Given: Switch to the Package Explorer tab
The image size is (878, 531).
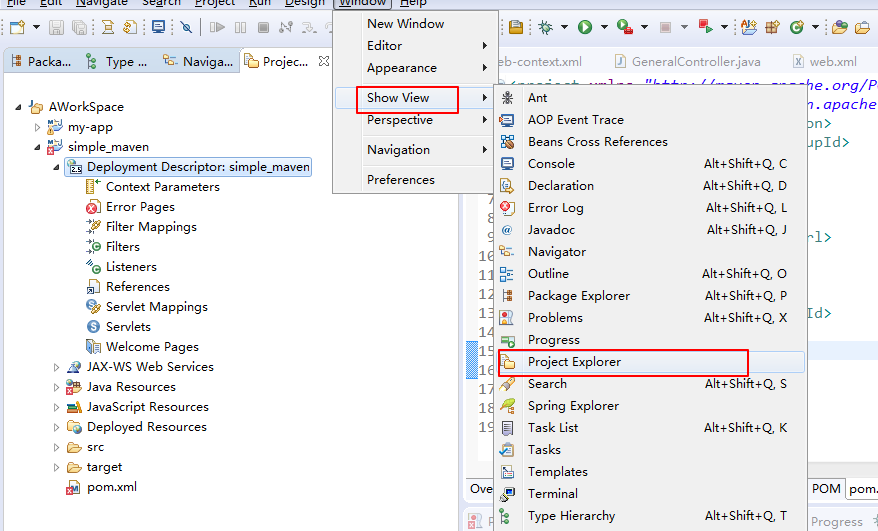Looking at the screenshot, I should click(x=41, y=62).
